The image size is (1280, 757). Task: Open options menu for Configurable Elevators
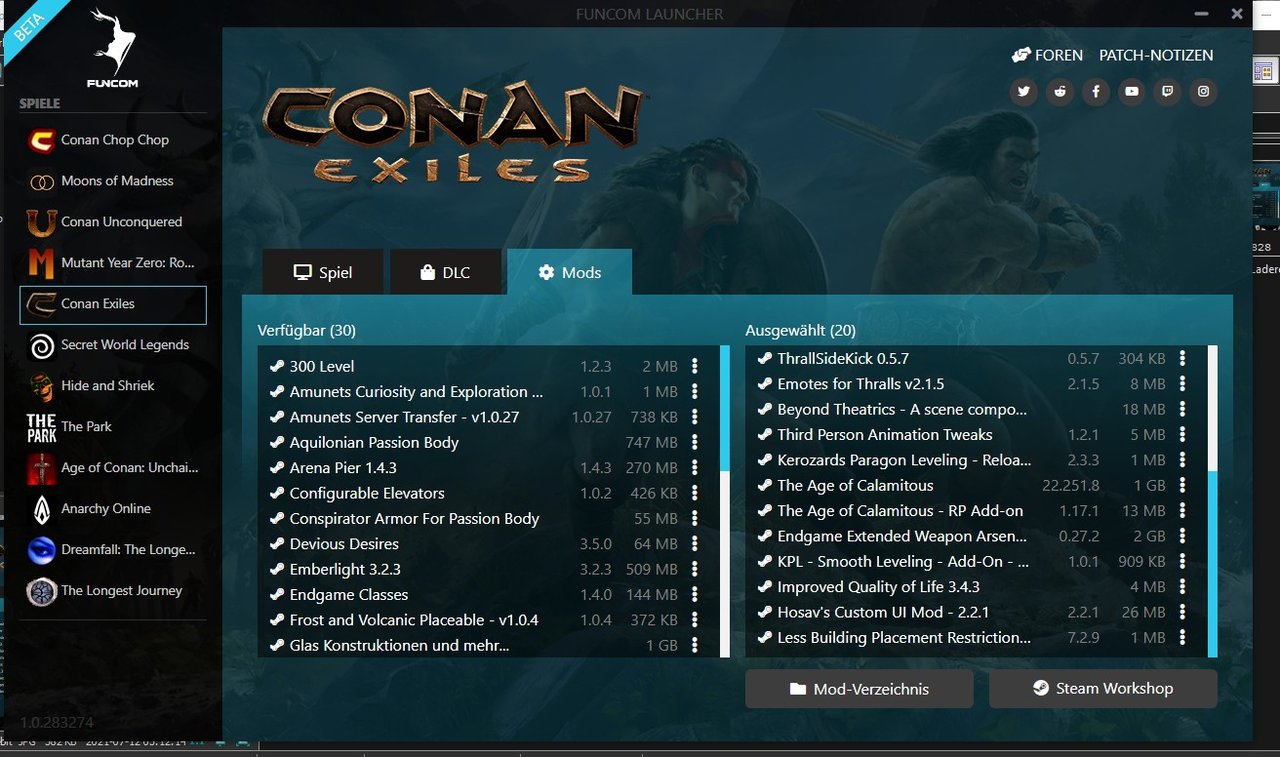pyautogui.click(x=695, y=493)
